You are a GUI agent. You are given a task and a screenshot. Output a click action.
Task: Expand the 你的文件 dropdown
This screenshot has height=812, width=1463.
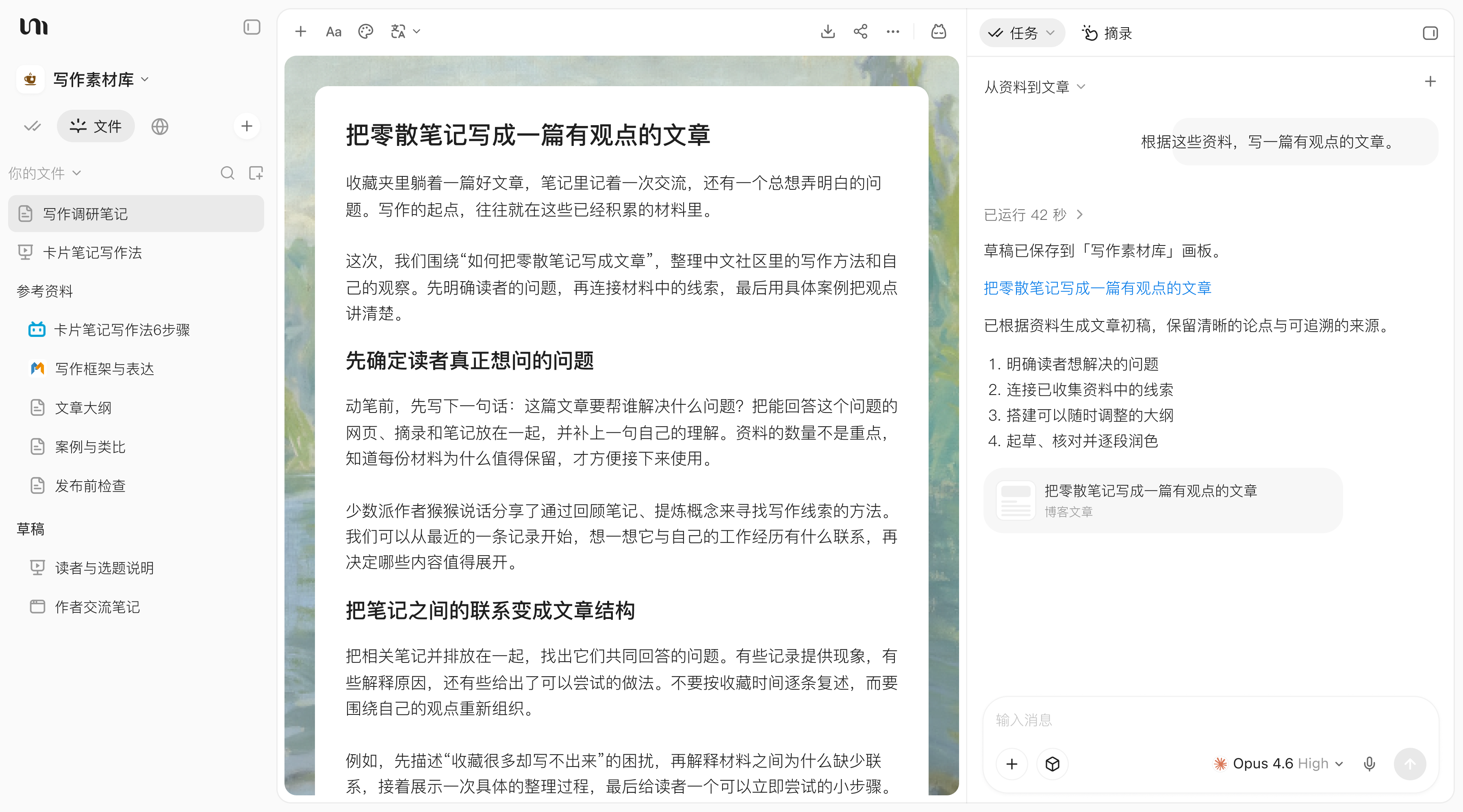[x=45, y=173]
